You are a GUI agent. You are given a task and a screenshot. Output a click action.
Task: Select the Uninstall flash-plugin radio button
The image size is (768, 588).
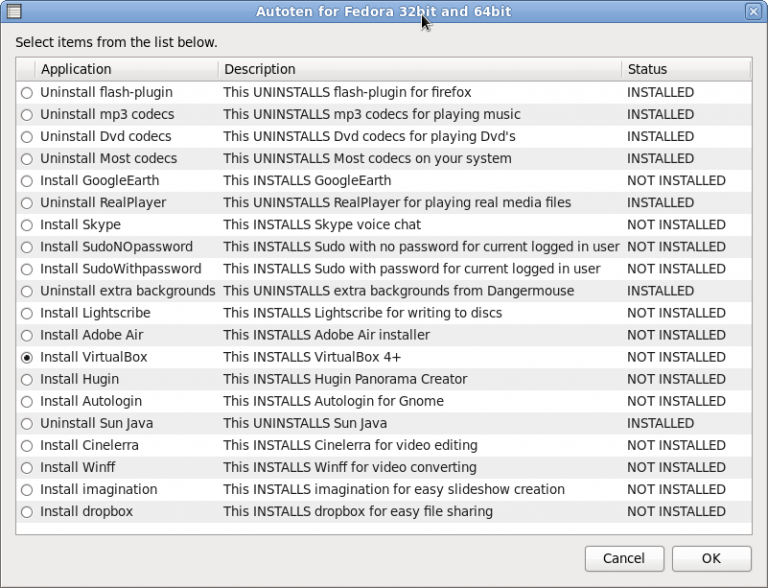point(27,93)
